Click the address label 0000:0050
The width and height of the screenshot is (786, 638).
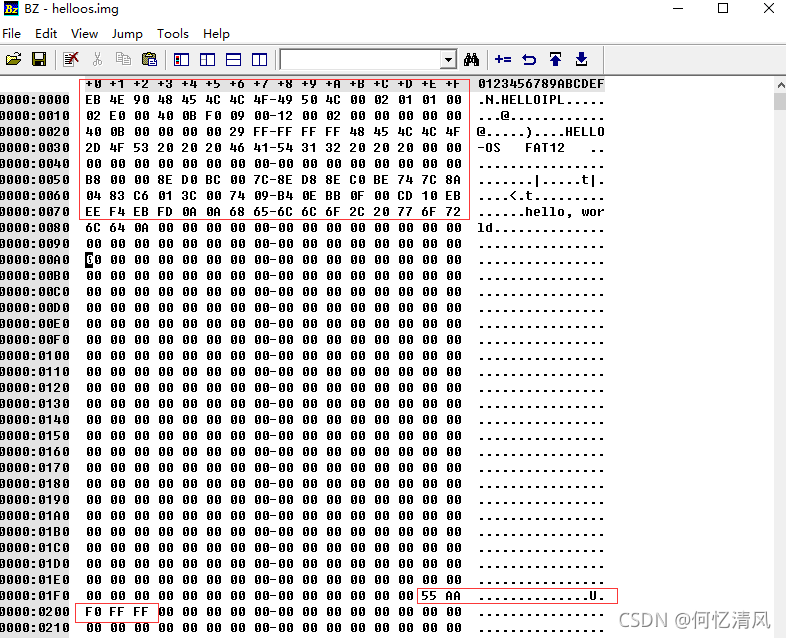click(x=35, y=180)
